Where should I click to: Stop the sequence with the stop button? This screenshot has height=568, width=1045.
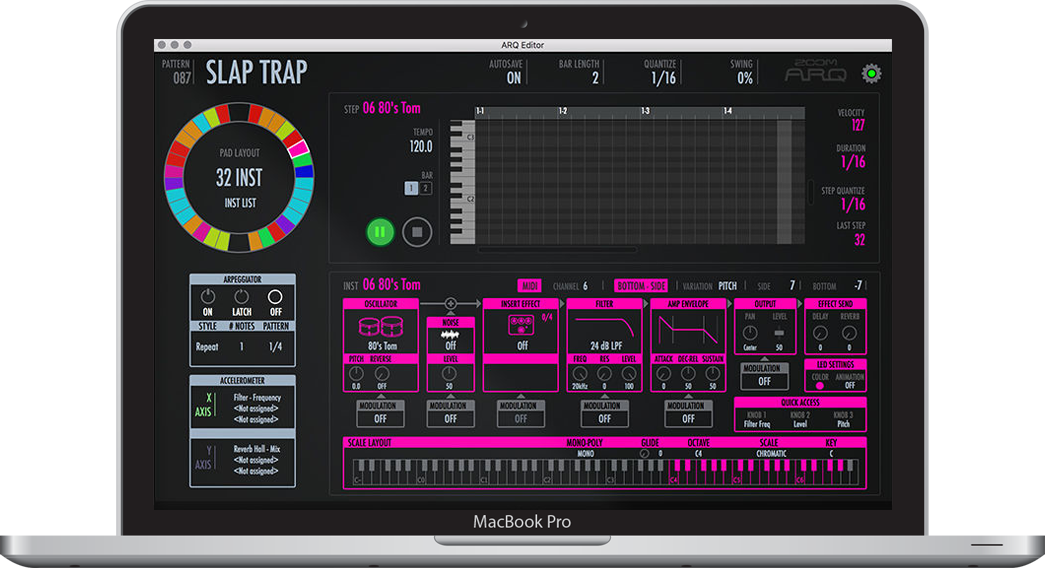417,232
